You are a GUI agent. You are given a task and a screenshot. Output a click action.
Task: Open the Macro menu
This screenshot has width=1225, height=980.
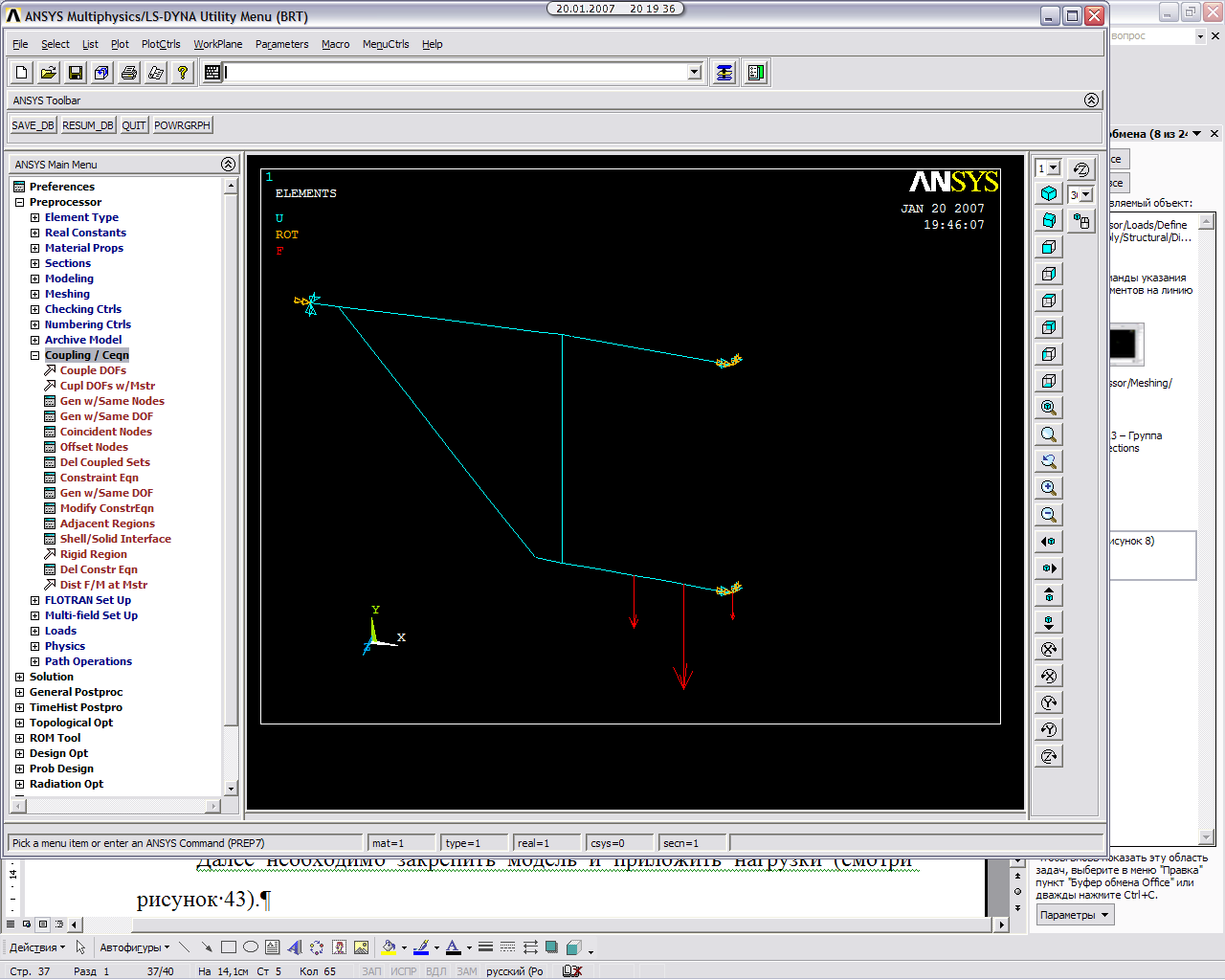pos(336,44)
